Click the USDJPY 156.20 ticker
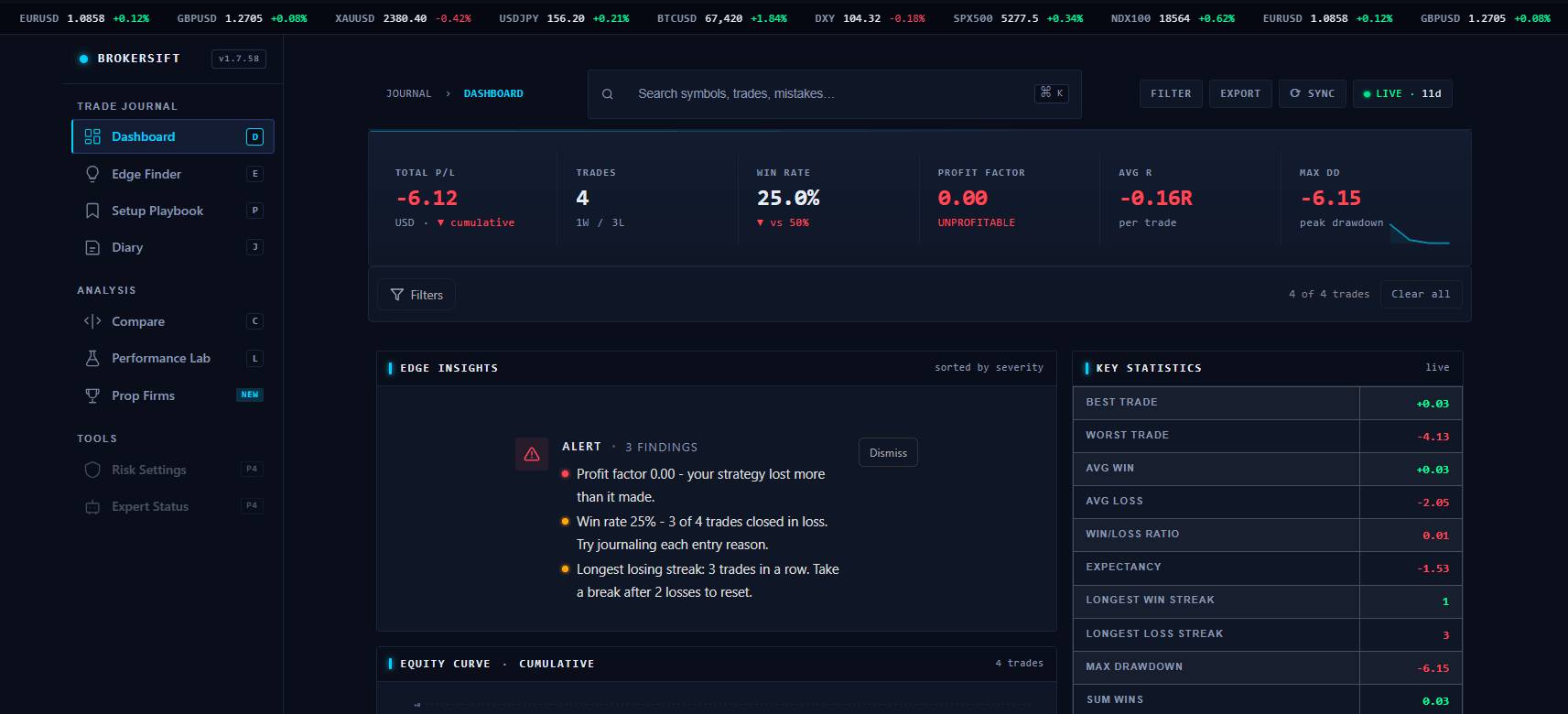 click(564, 18)
